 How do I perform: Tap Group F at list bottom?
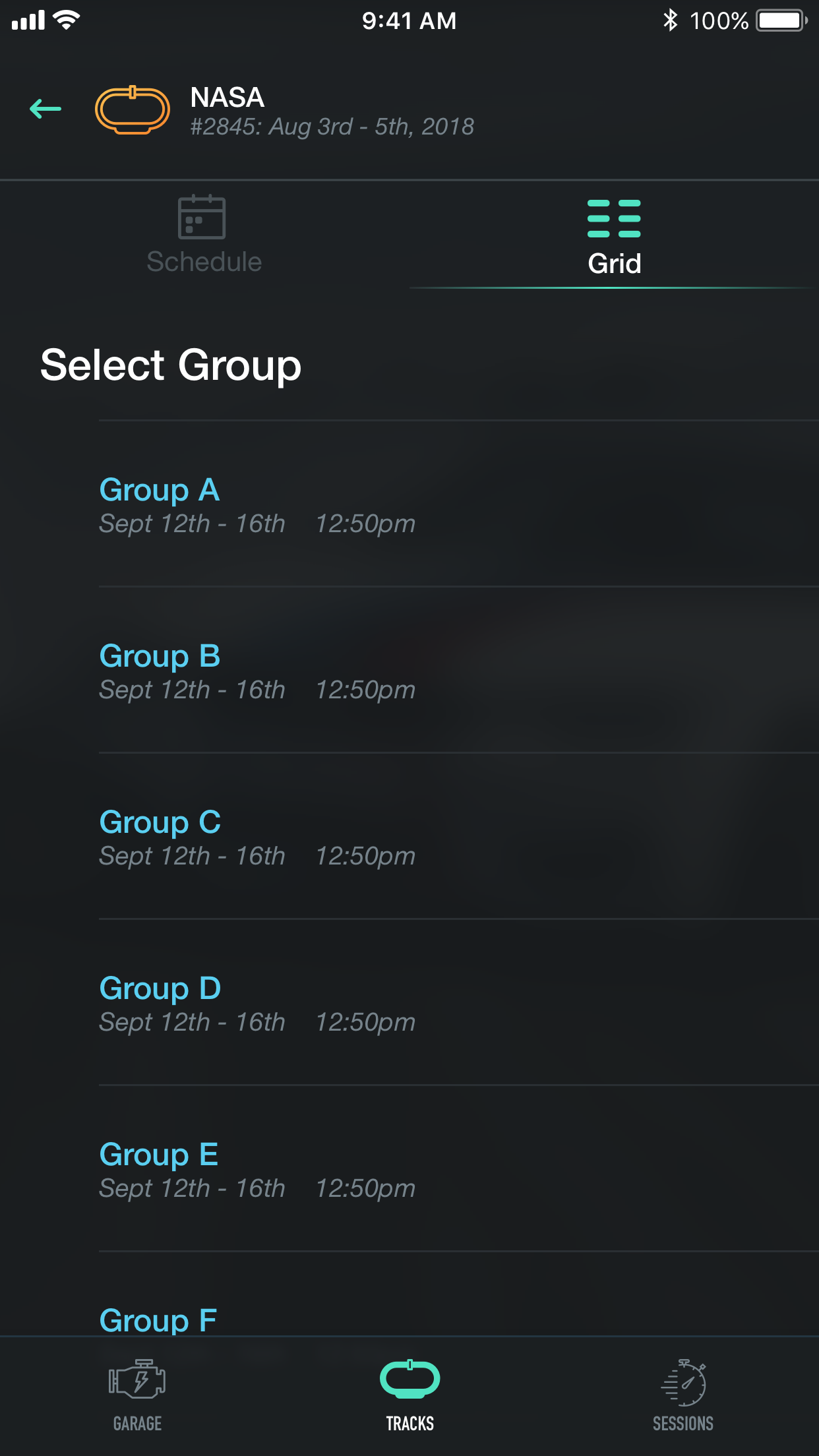pyautogui.click(x=158, y=1319)
